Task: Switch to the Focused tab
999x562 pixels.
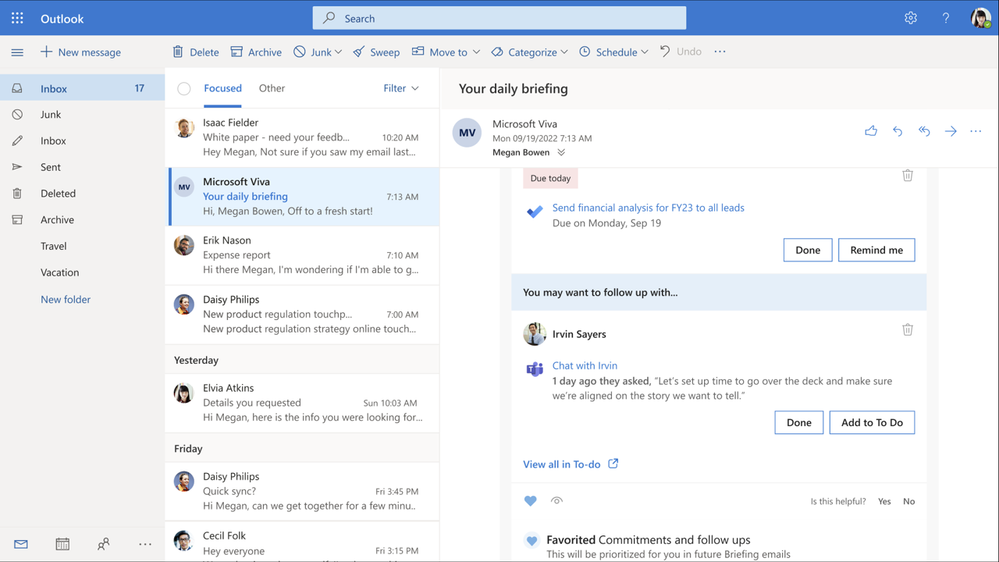Action: point(222,89)
